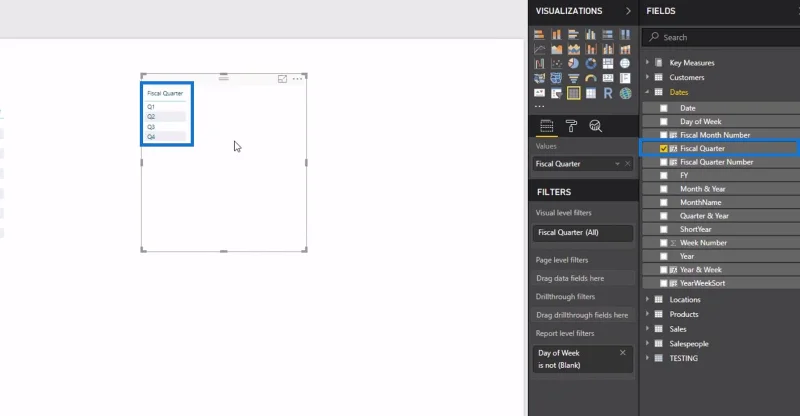Collapse the Dates table
The width and height of the screenshot is (800, 416).
pyautogui.click(x=647, y=92)
